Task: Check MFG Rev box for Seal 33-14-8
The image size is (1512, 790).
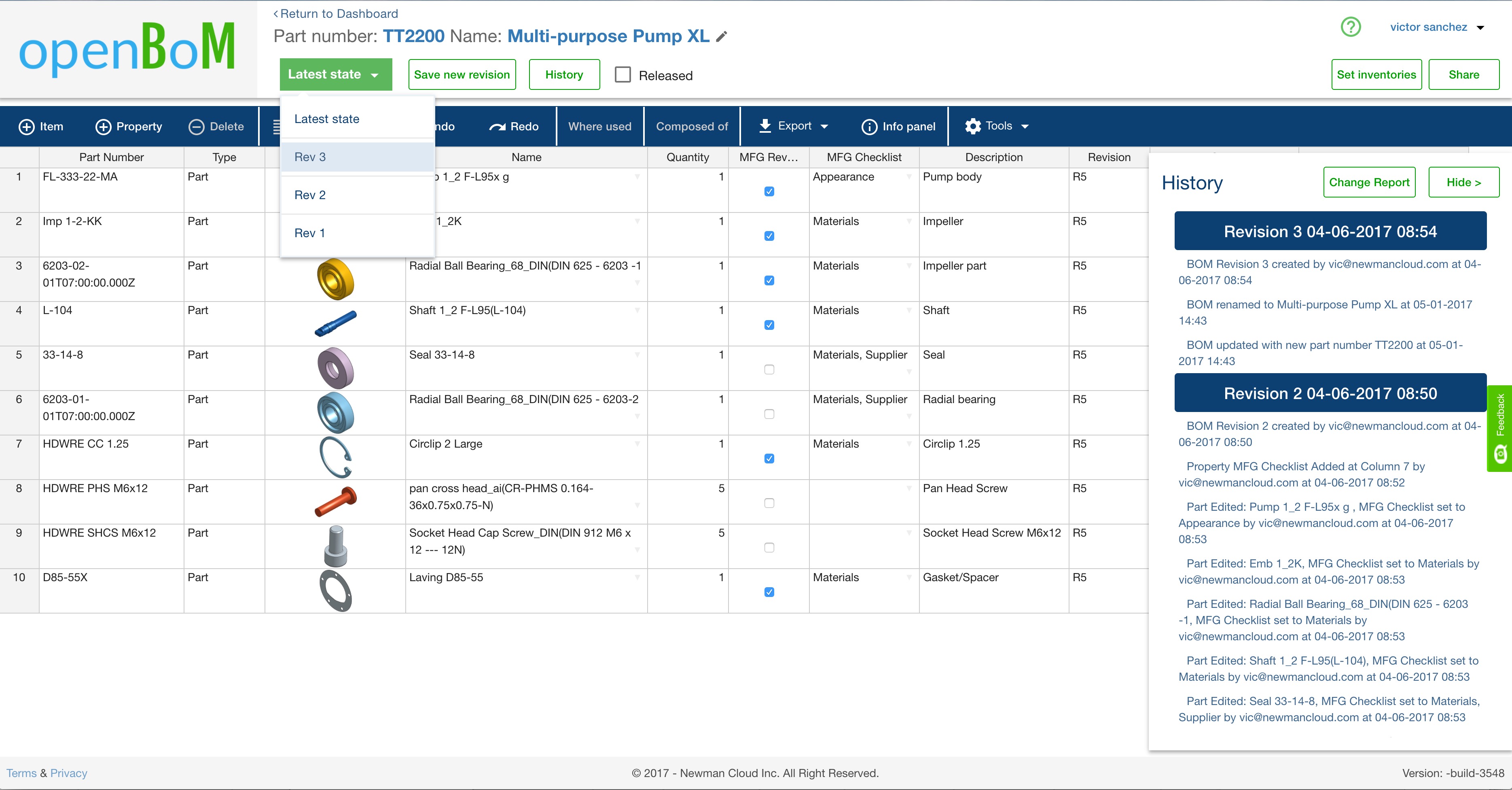Action: (769, 370)
